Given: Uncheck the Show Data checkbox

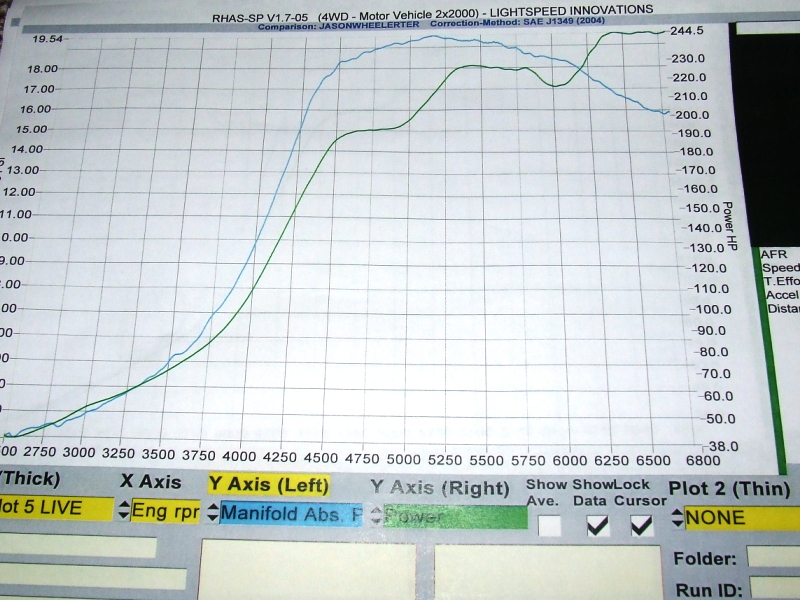Looking at the screenshot, I should [597, 524].
